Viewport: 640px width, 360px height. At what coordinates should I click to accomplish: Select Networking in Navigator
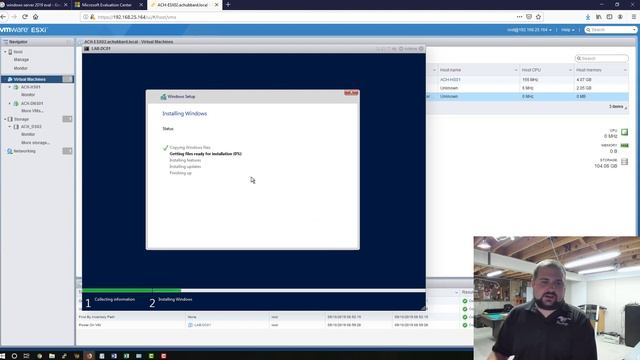(x=24, y=151)
